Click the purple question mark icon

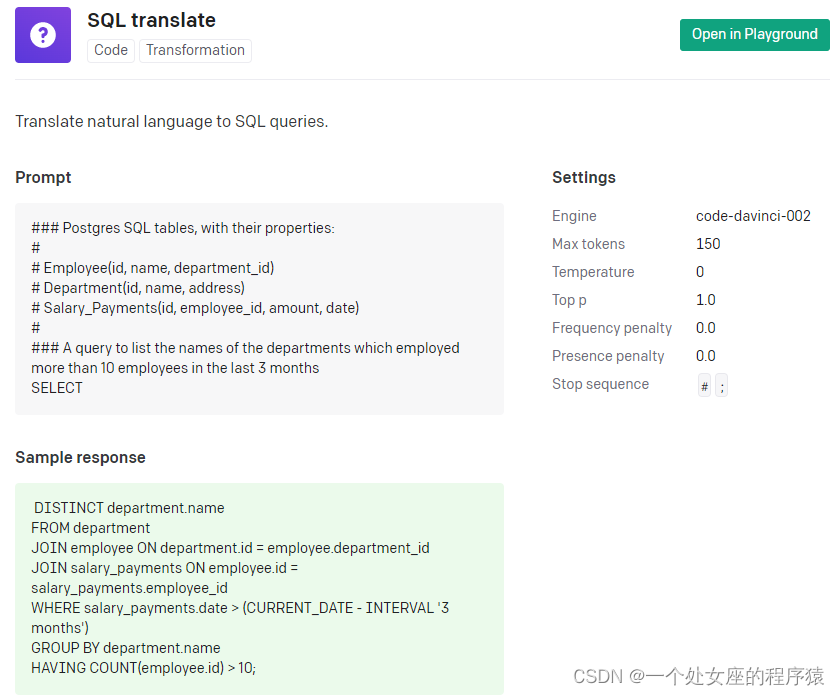click(43, 35)
